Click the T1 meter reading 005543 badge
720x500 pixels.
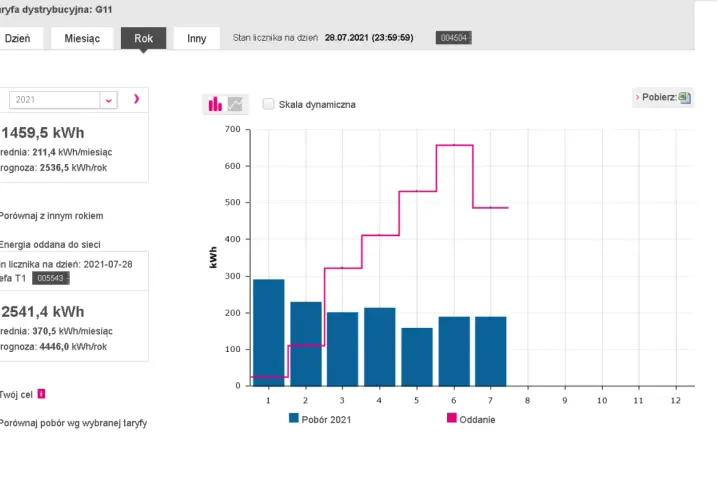51,278
